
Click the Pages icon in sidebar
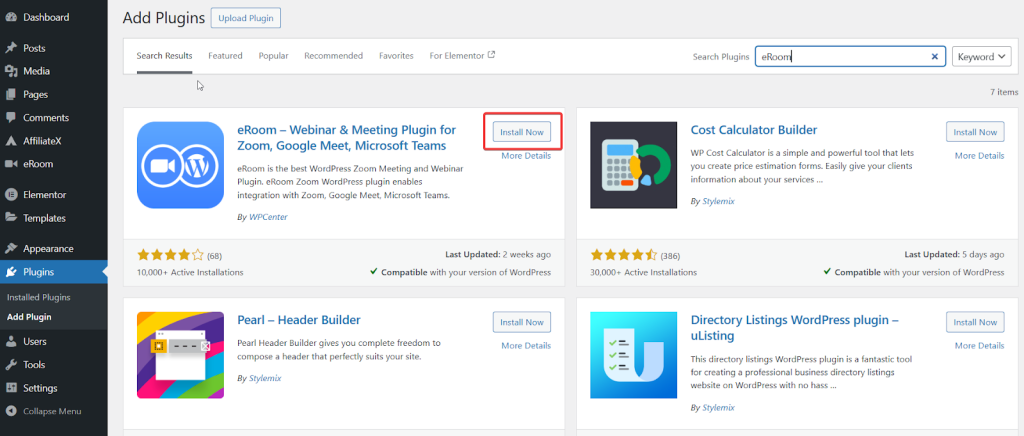coord(10,95)
